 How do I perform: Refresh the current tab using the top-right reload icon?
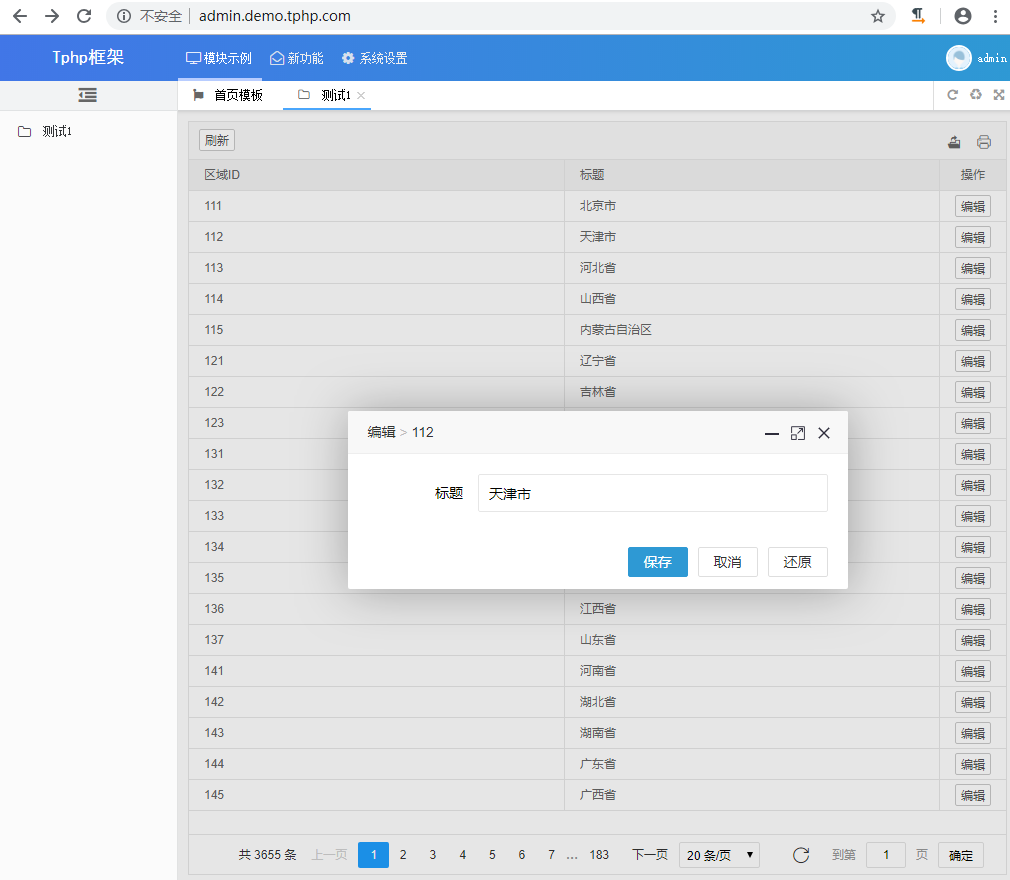(952, 95)
